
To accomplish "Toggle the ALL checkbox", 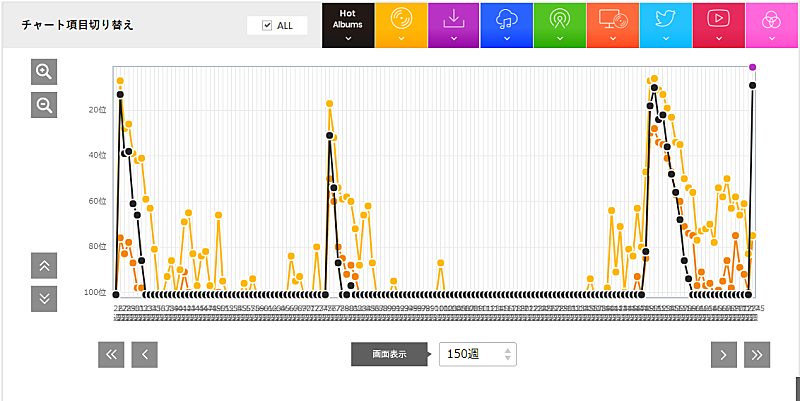I will (x=267, y=25).
